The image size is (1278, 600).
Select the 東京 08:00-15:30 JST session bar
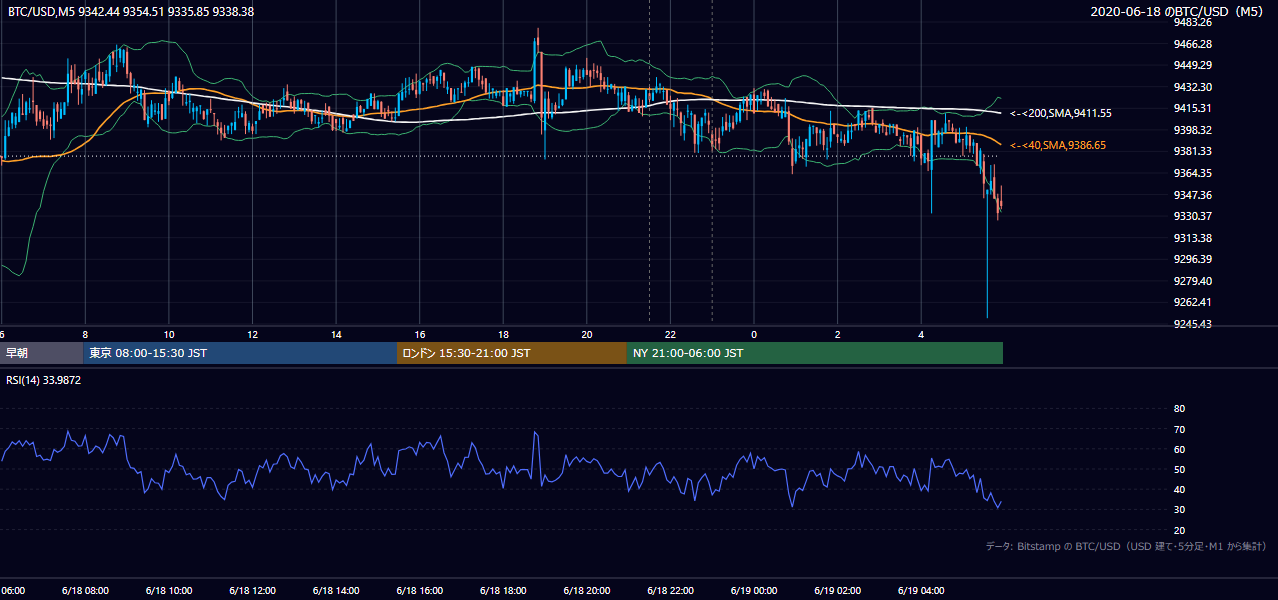240,353
